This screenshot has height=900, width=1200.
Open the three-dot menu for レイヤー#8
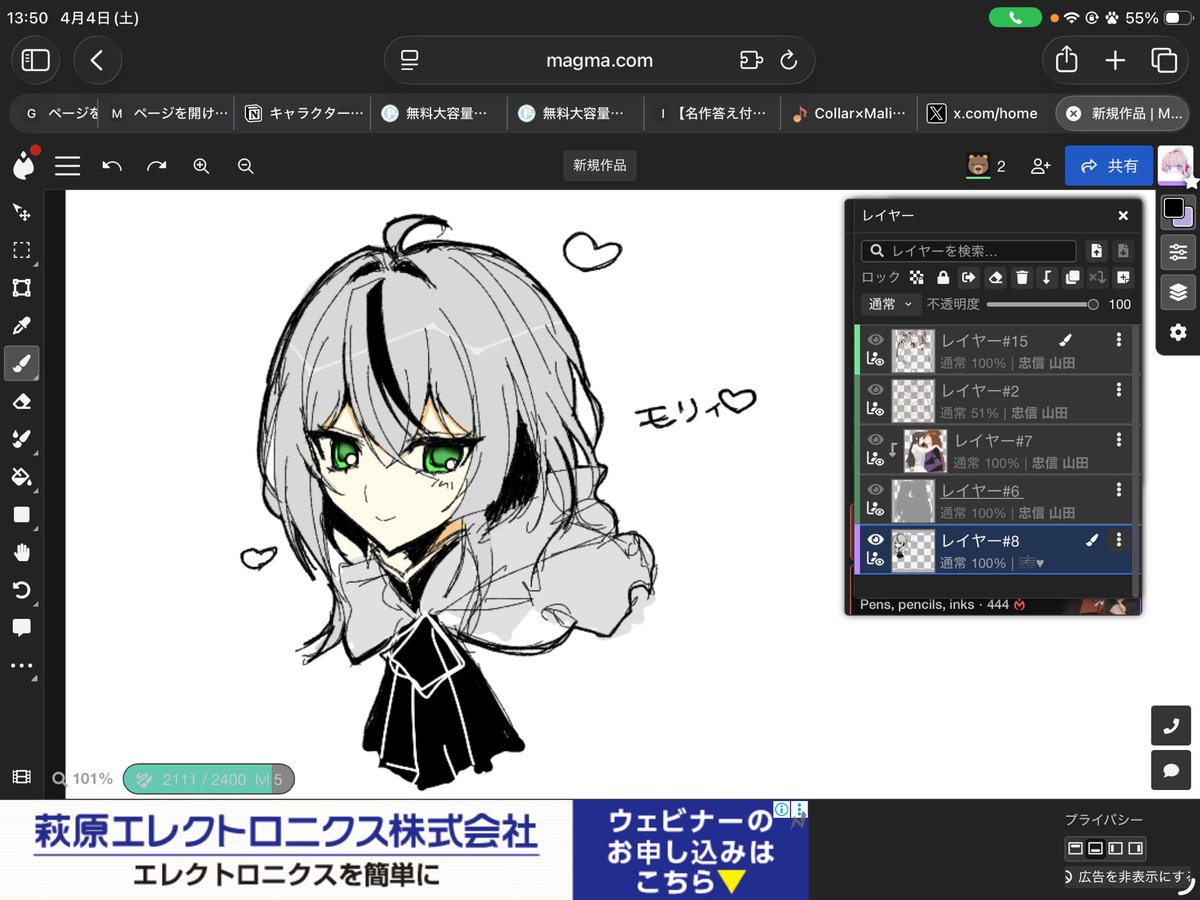point(1119,540)
